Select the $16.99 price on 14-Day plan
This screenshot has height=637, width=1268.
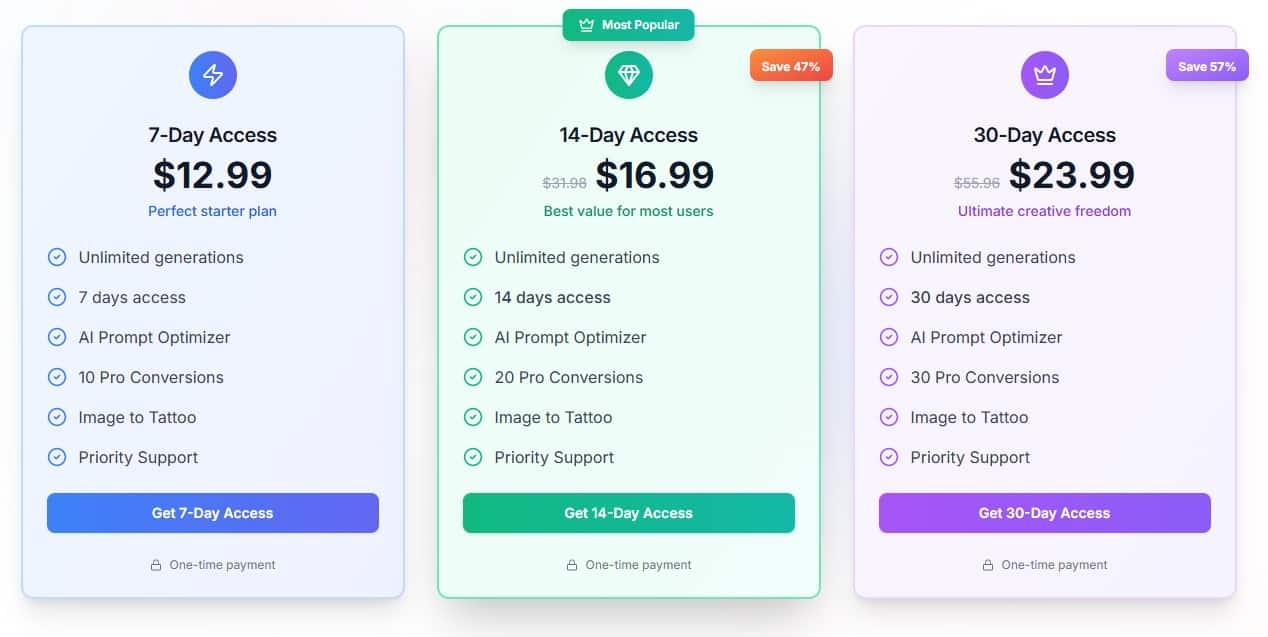tap(655, 174)
